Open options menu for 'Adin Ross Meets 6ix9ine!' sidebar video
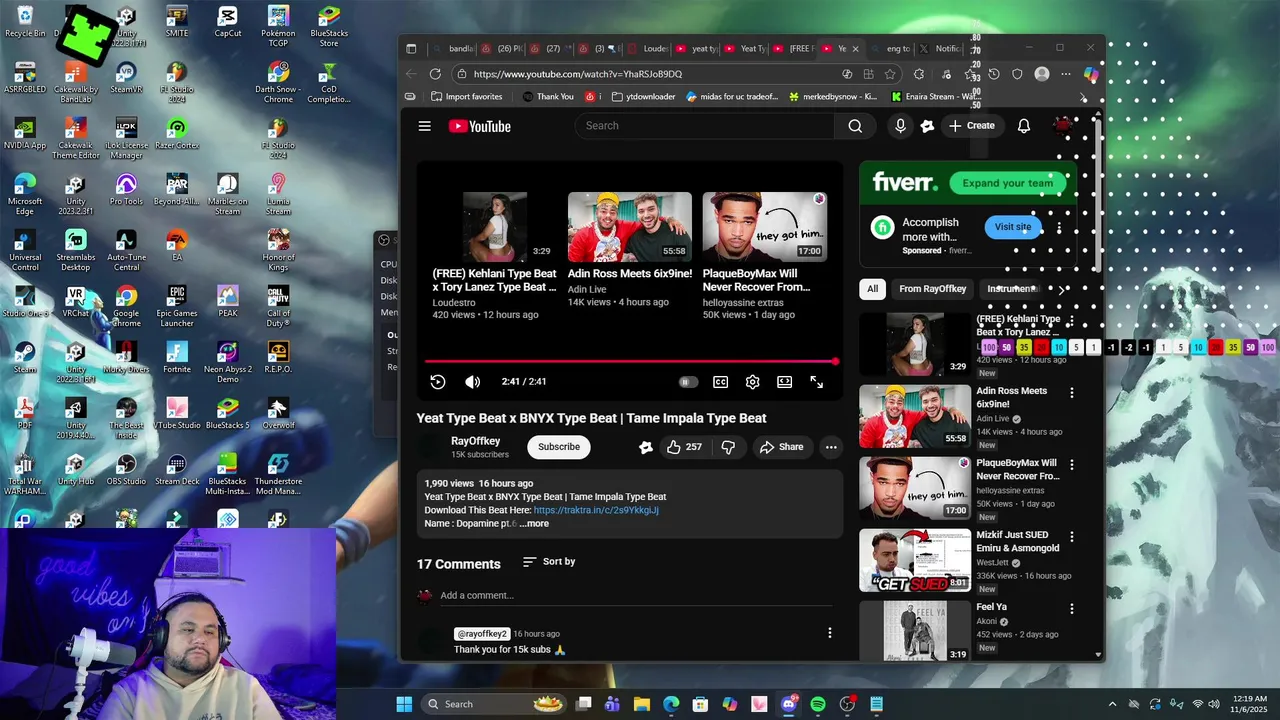Image resolution: width=1280 pixels, height=720 pixels. tap(1072, 393)
